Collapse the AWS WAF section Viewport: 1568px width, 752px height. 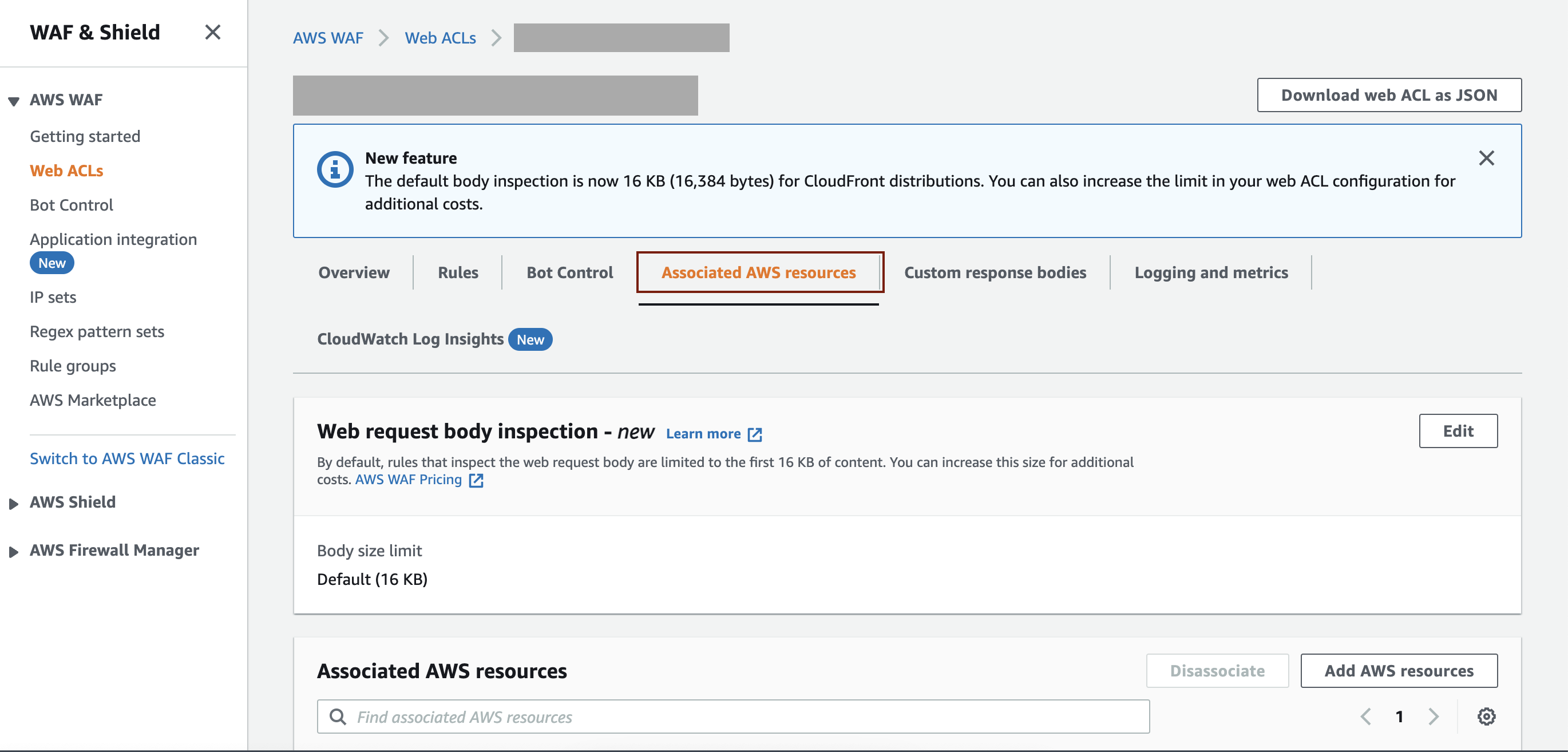13,101
